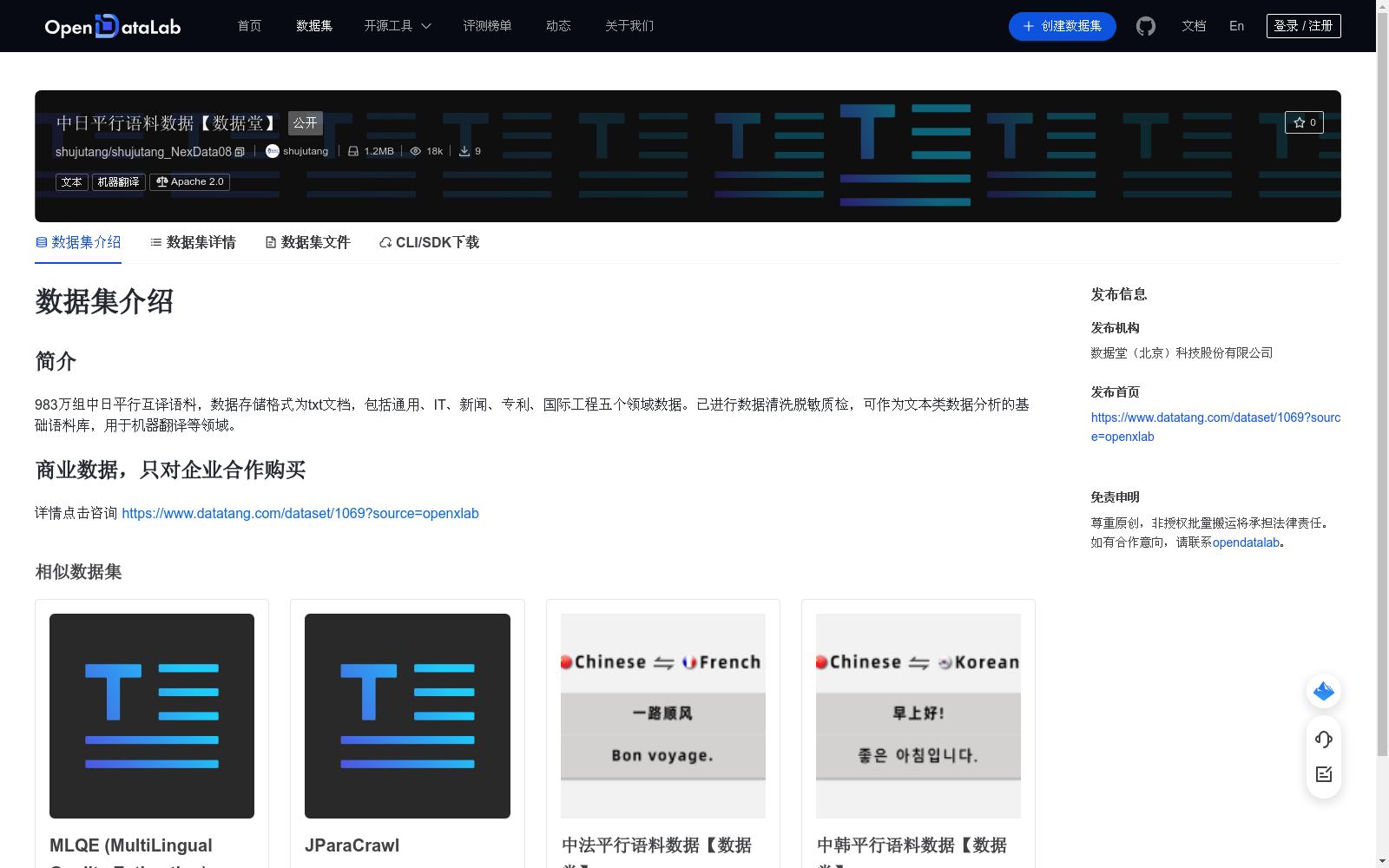
Task: Select the 数据集介绍 tab
Action: (x=78, y=242)
